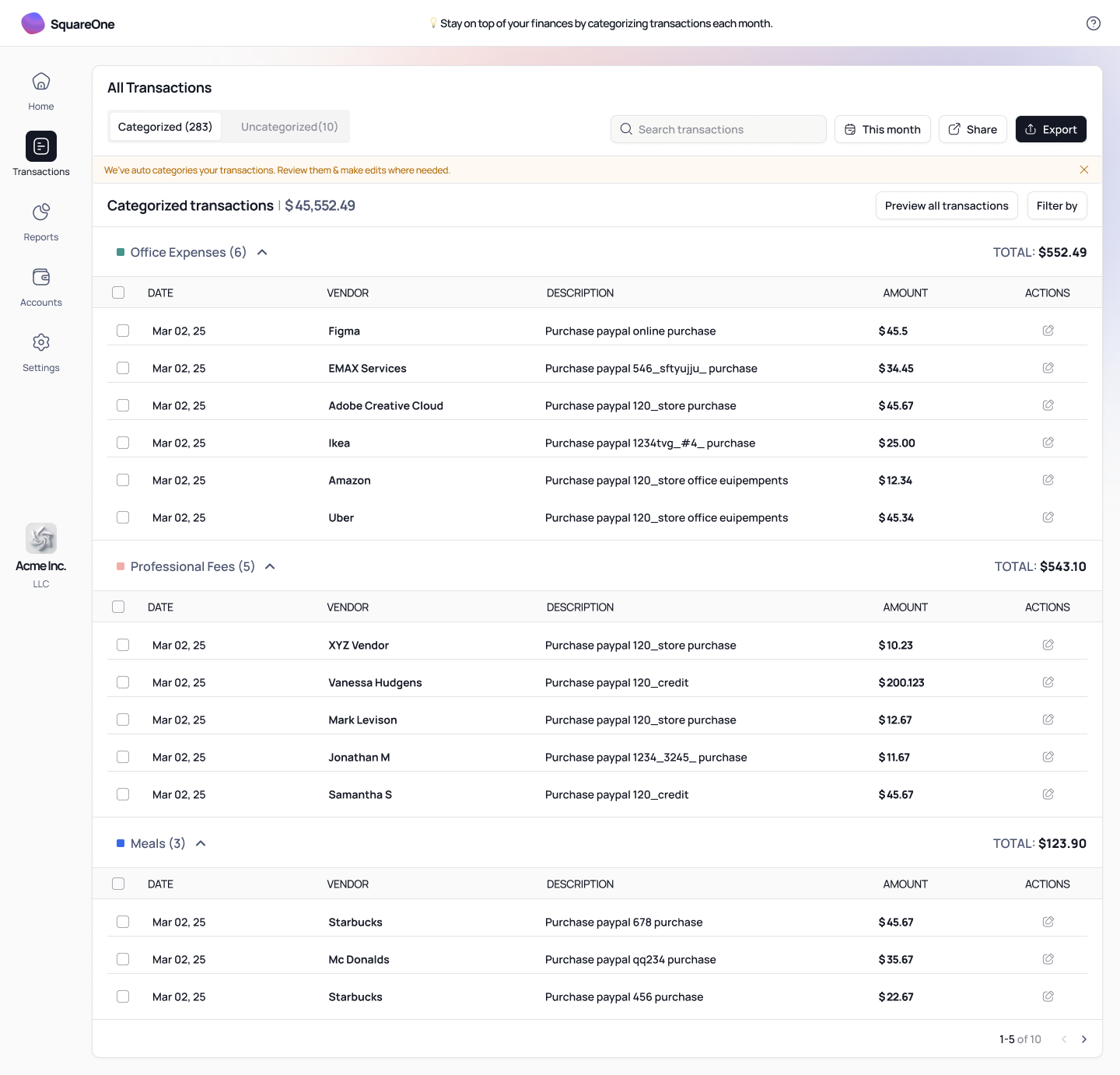Check the Samantha S row checkbox

point(123,794)
